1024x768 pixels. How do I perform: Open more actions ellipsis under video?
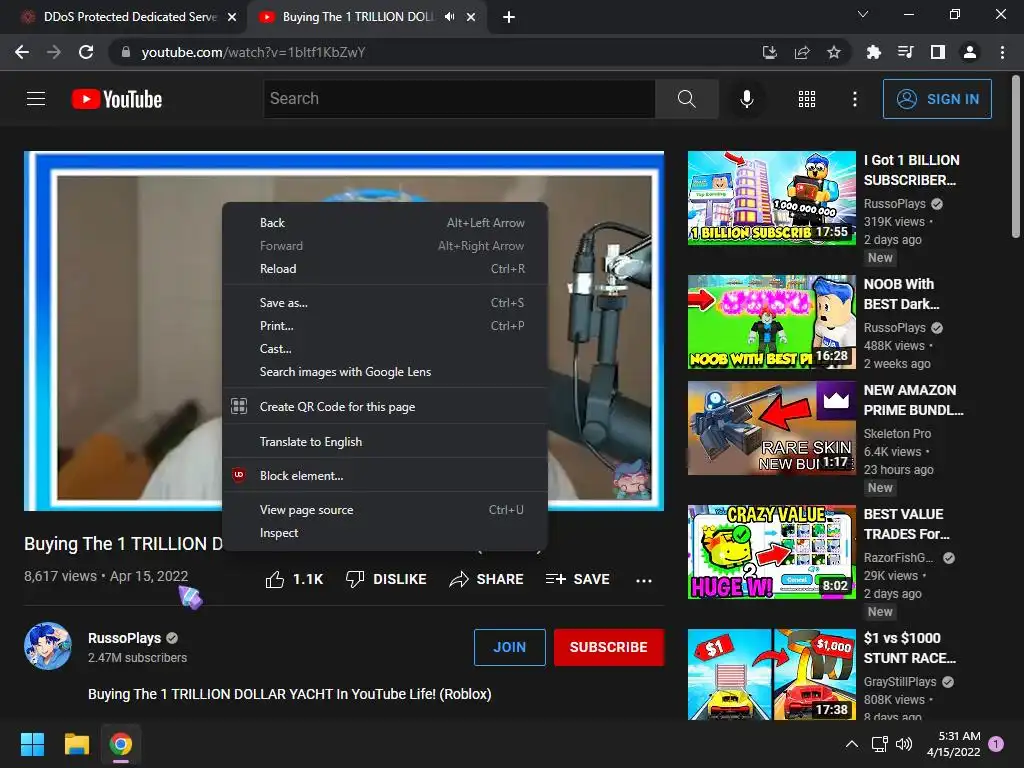click(644, 580)
